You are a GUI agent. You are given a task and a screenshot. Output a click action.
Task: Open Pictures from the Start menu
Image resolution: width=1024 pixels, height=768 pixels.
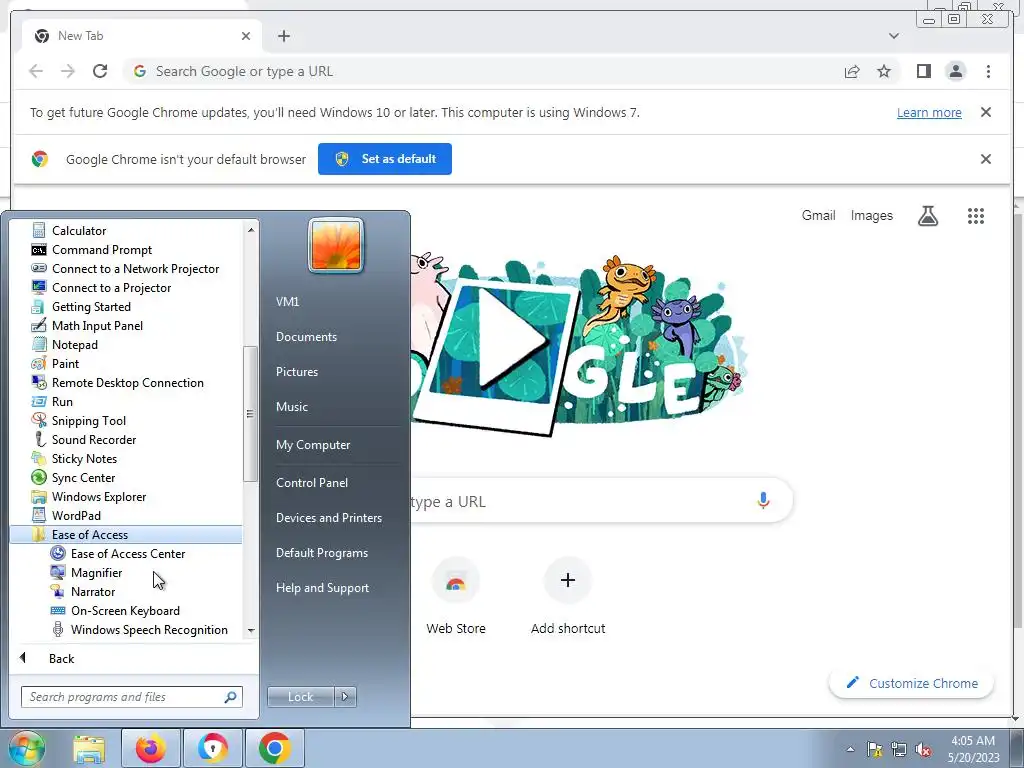pos(296,371)
